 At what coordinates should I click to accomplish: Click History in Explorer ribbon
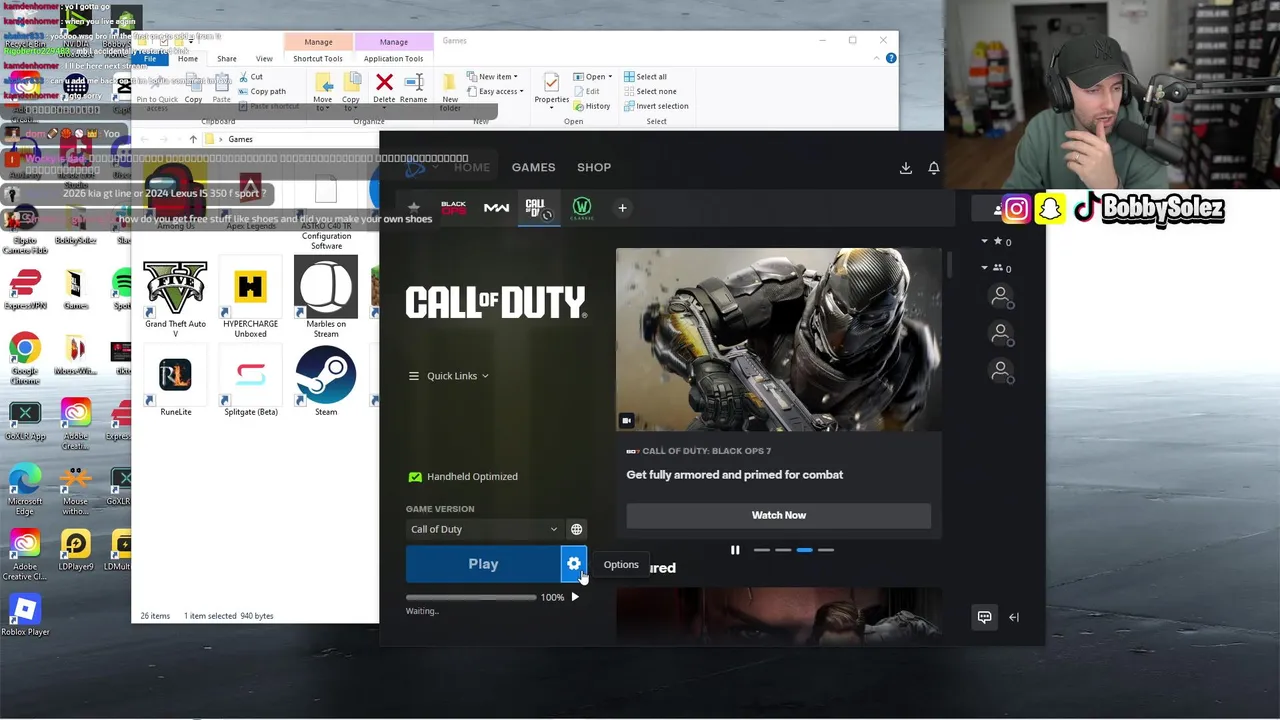point(591,106)
